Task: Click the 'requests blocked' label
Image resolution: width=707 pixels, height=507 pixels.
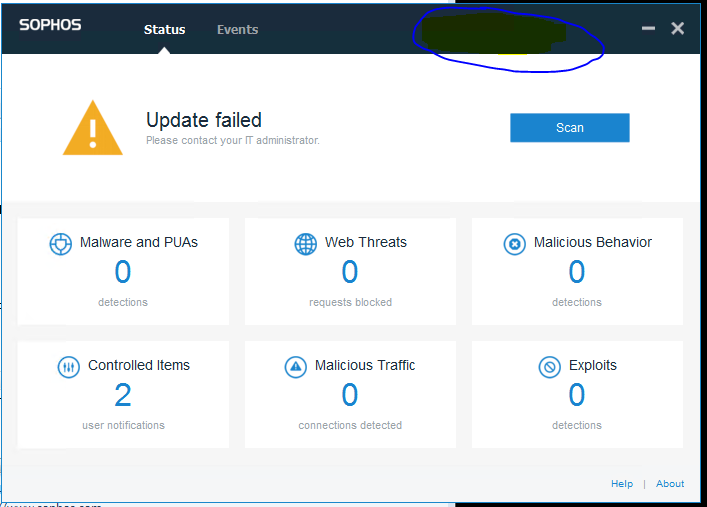Action: [x=350, y=302]
